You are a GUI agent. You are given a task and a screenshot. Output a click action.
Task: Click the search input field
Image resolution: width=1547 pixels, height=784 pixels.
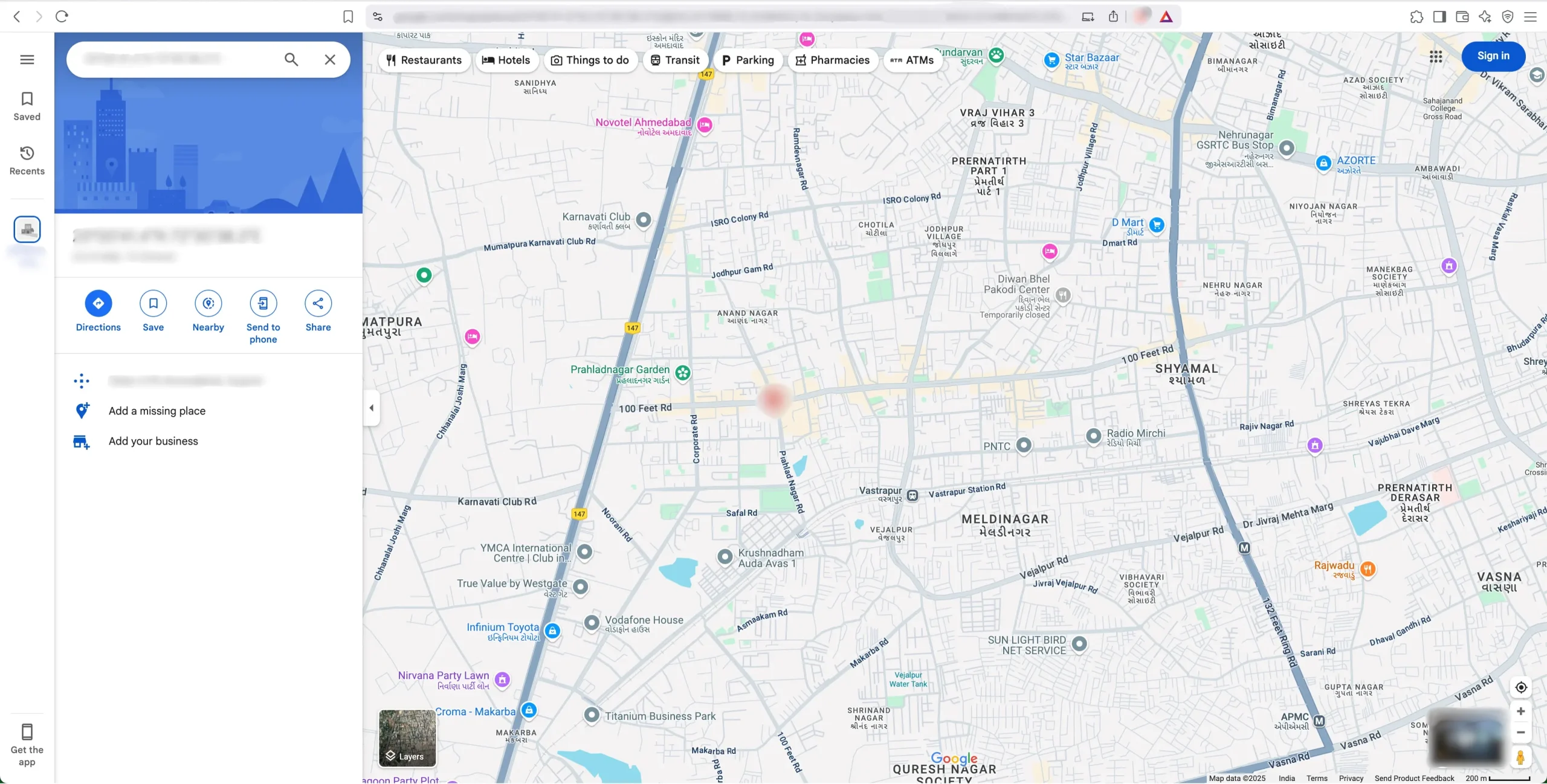tap(175, 59)
